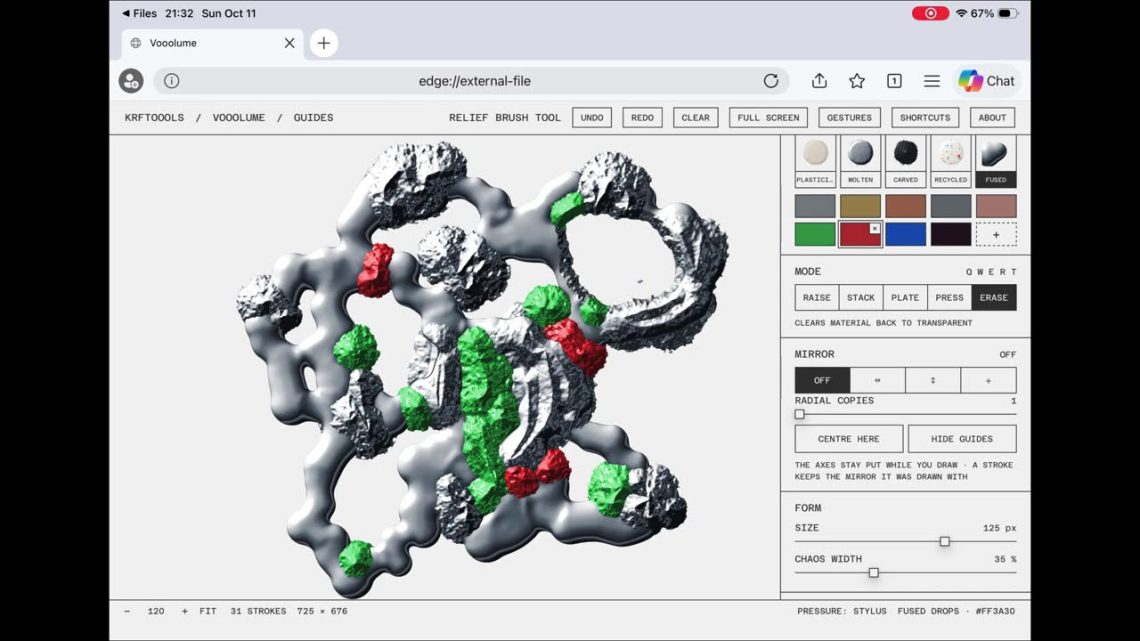Open the Shortcuts panel
The height and width of the screenshot is (641, 1140).
(925, 118)
